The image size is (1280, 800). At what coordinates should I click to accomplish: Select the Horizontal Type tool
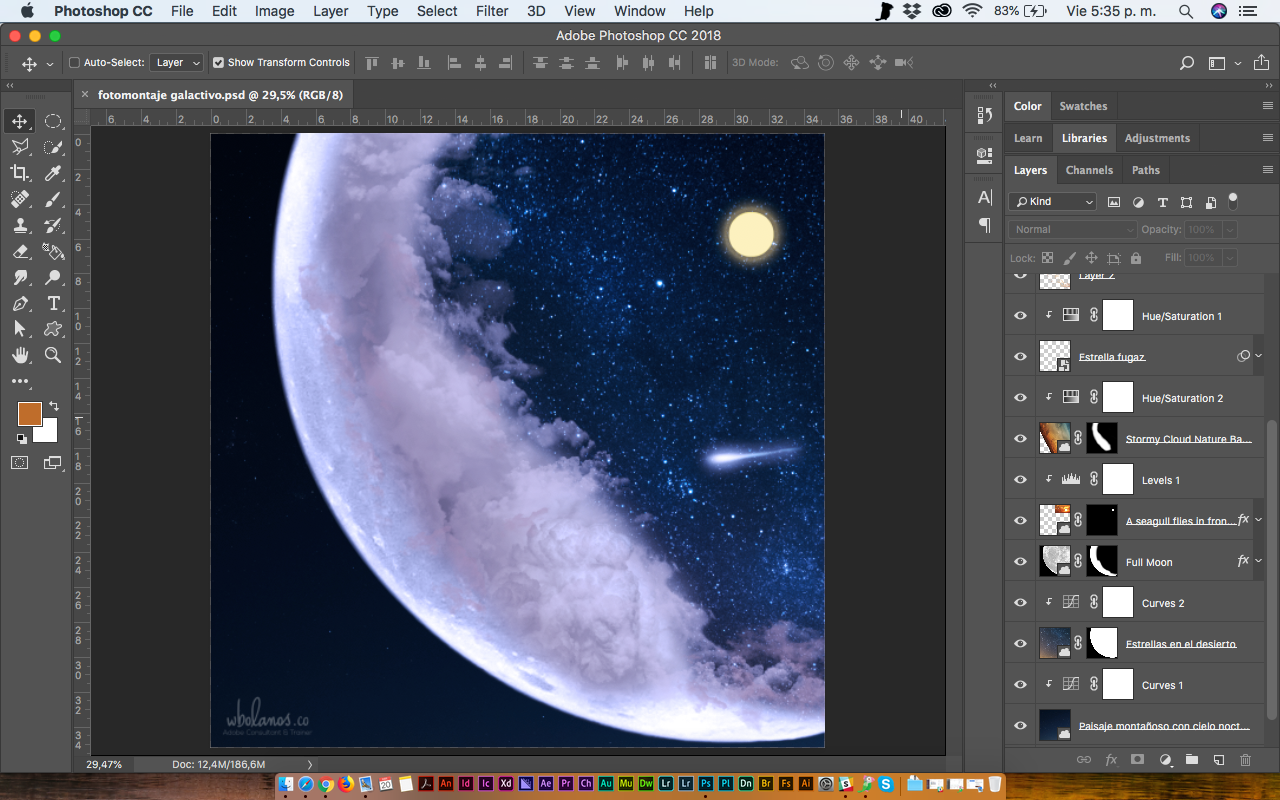click(x=53, y=303)
